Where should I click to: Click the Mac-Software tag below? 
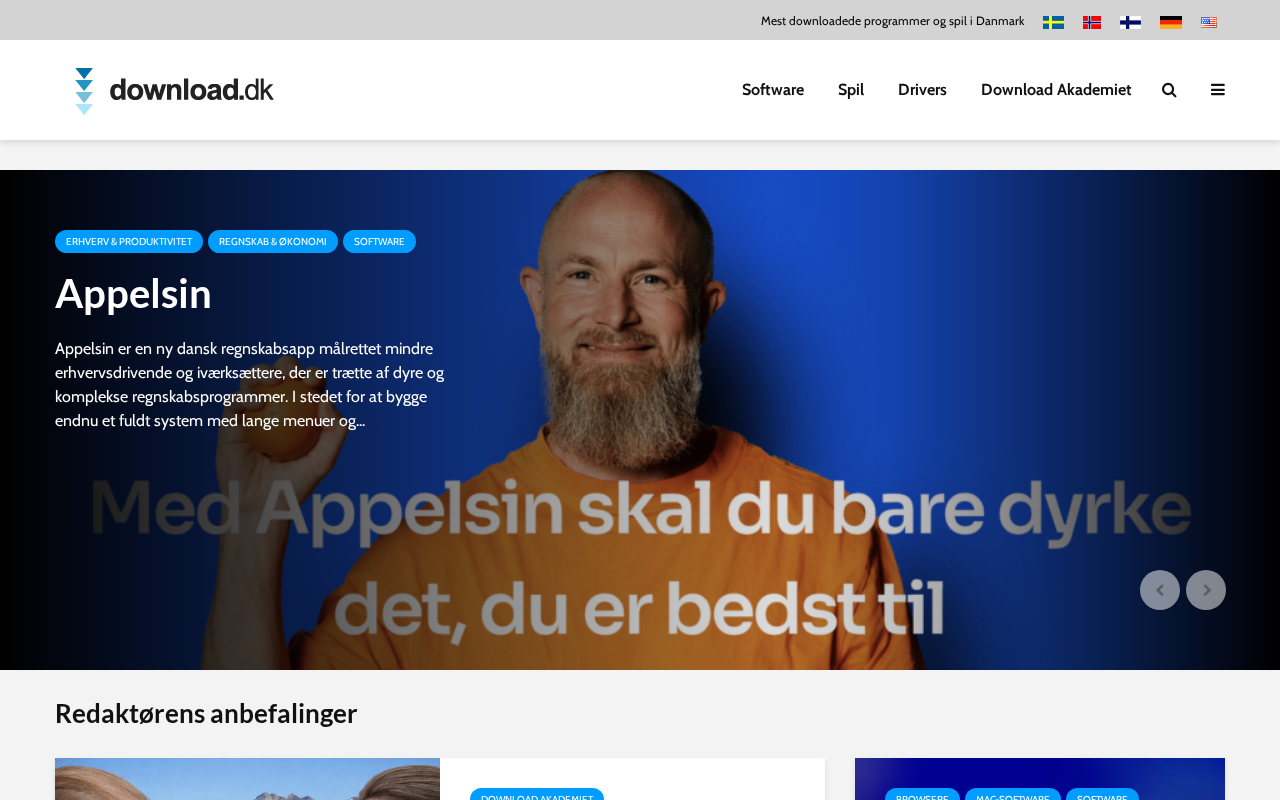pos(1012,795)
